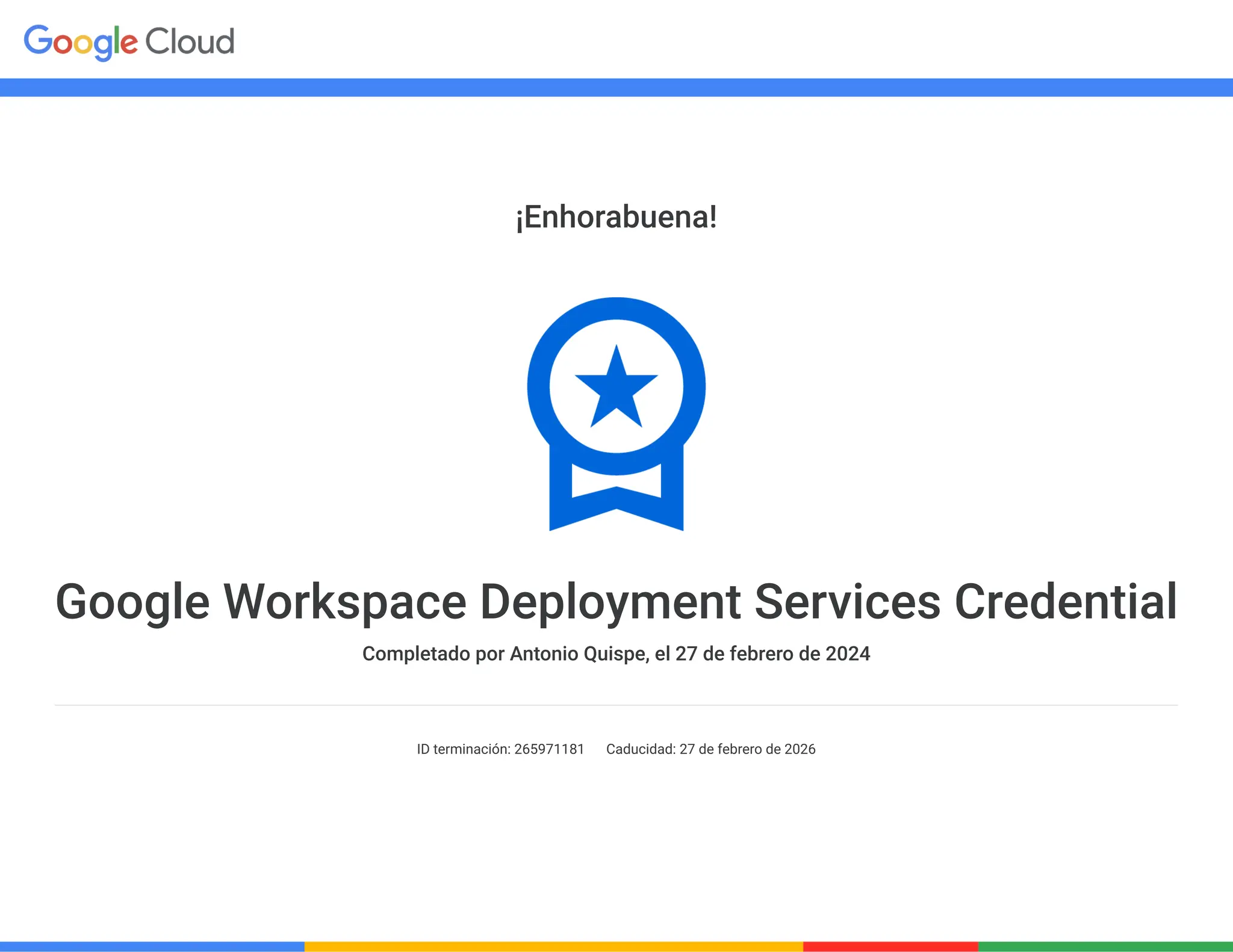Click Google Workspace Deployment Services Credential title
Viewport: 1233px width, 952px height.
616,601
